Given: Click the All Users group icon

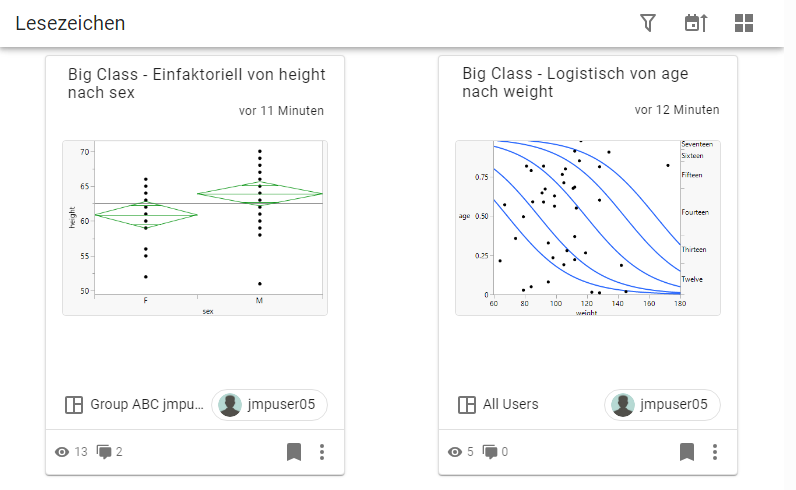Looking at the screenshot, I should click(x=466, y=405).
